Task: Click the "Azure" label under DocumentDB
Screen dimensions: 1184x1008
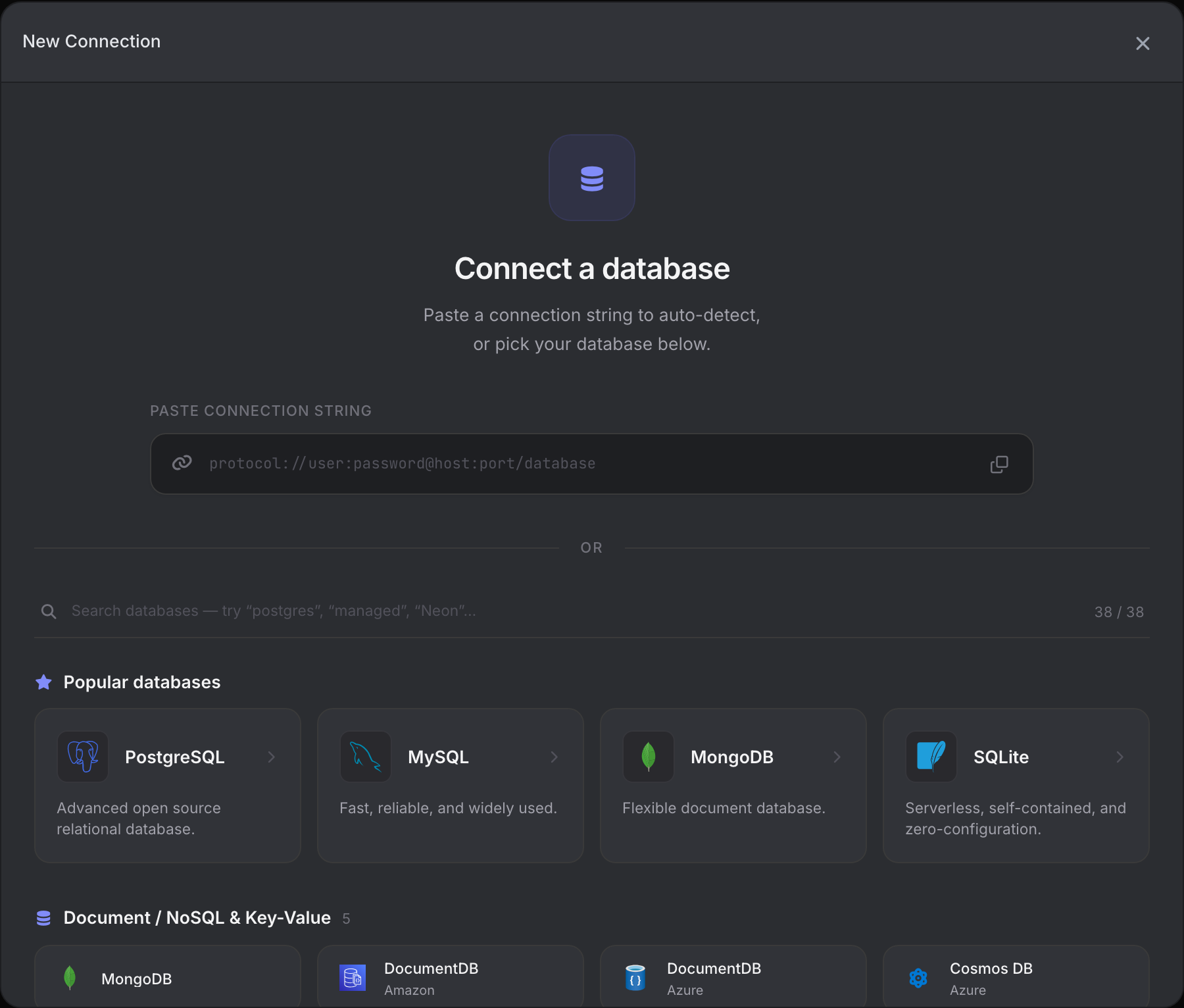Action: coord(685,990)
